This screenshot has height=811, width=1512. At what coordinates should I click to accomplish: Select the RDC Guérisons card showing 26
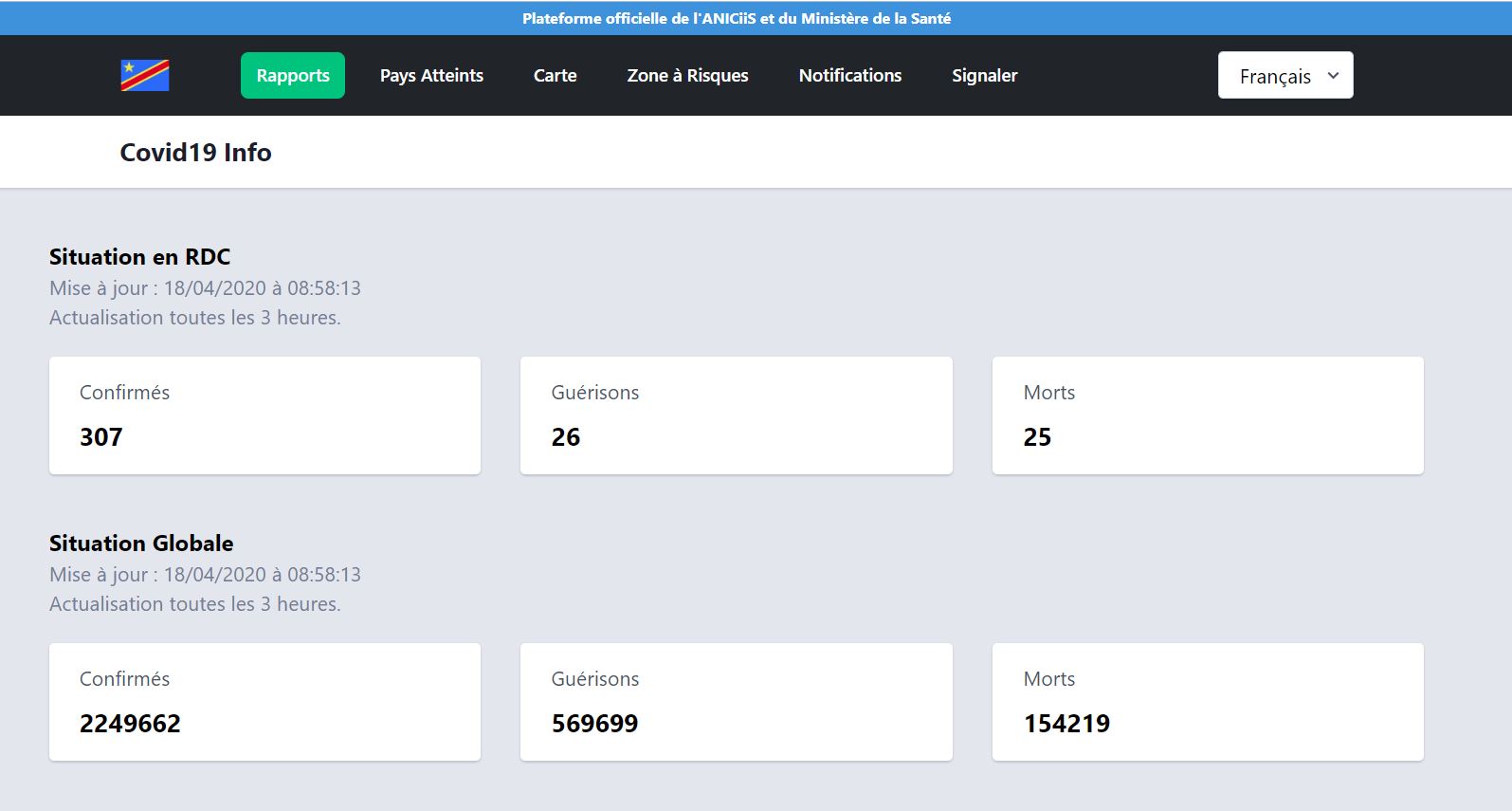pos(736,415)
